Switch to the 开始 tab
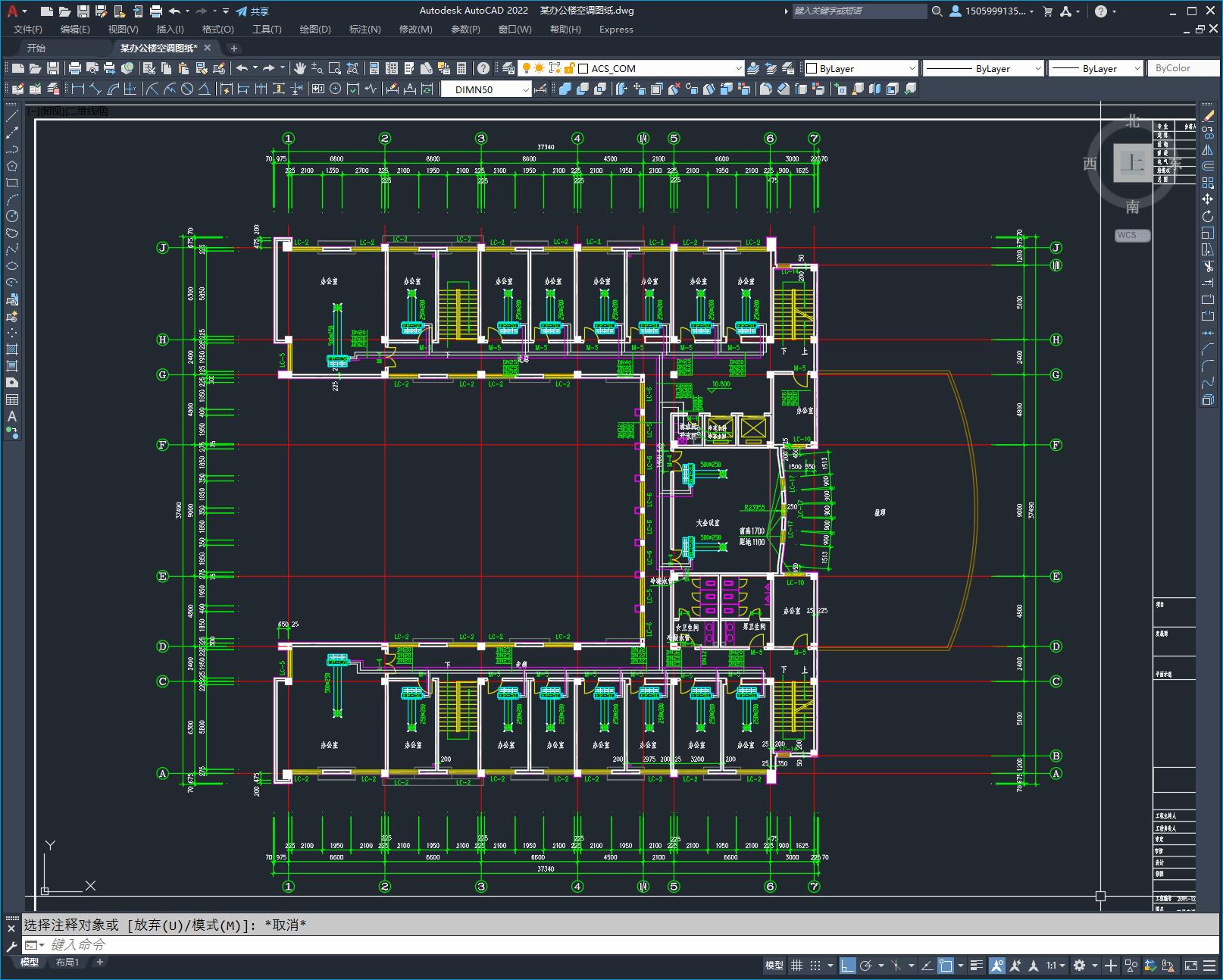The height and width of the screenshot is (980, 1223). 36,48
